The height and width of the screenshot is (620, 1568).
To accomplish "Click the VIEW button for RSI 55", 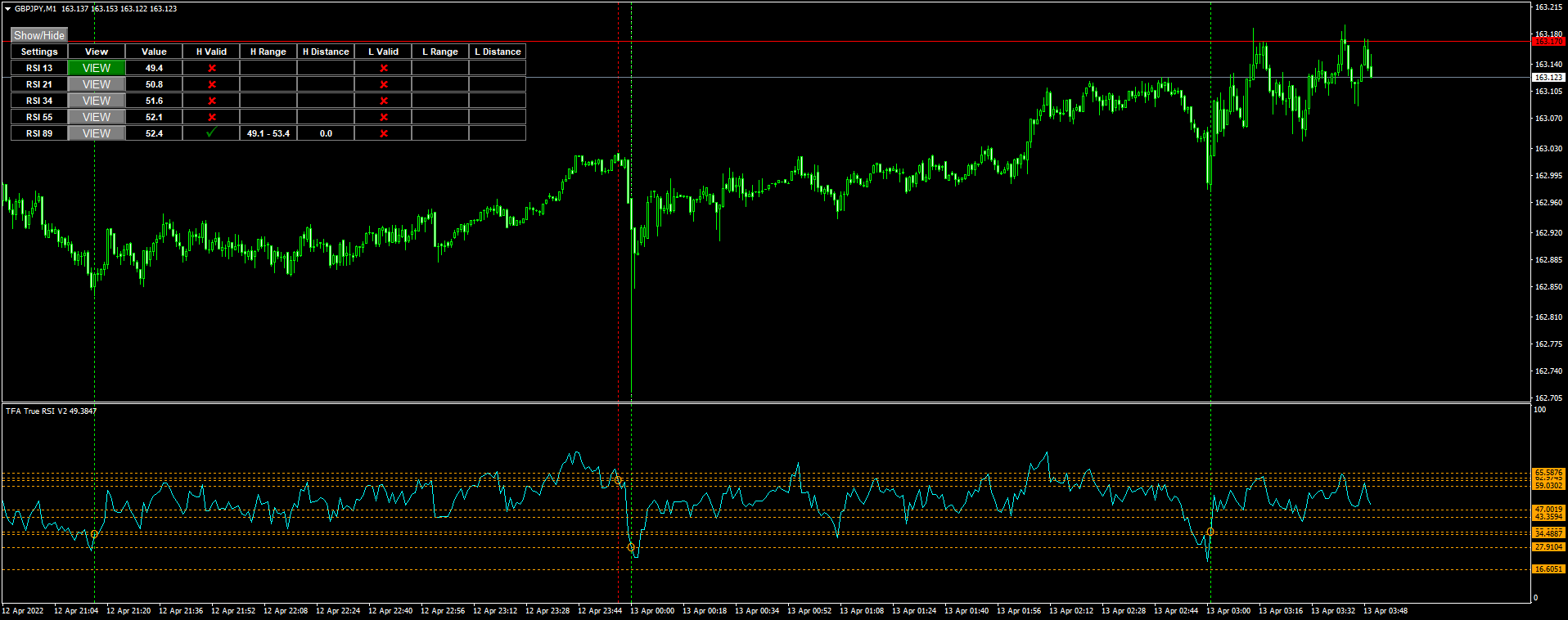I will [x=97, y=117].
